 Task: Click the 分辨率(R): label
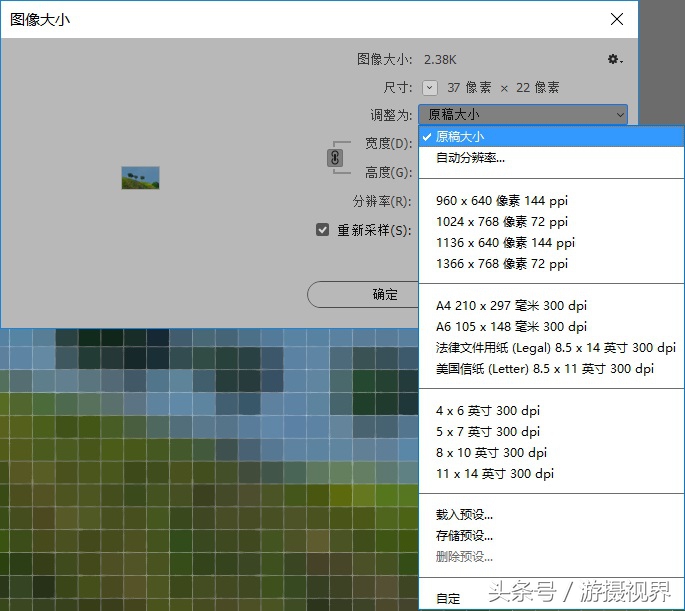coord(382,201)
